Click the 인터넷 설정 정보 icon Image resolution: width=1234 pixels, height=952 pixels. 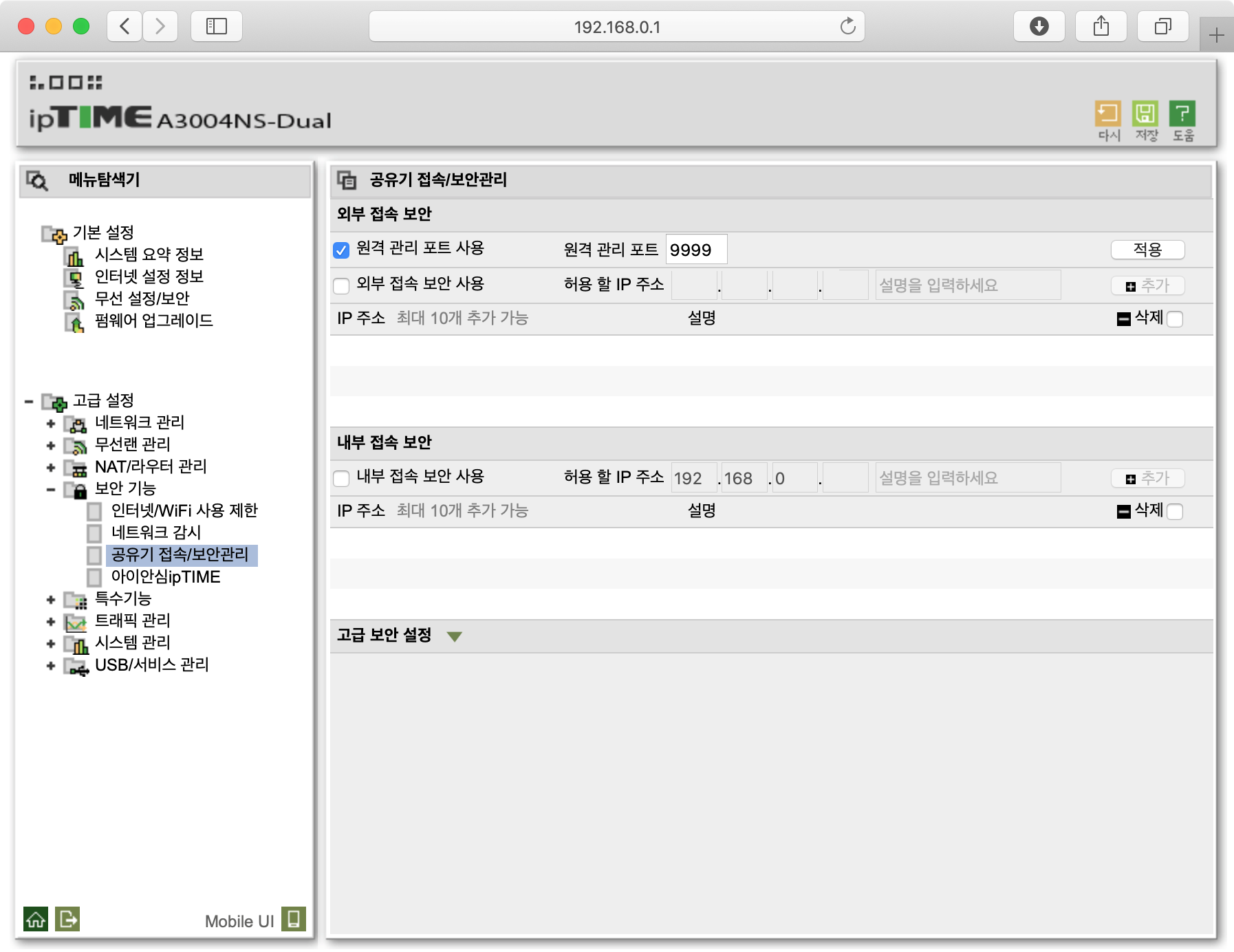(74, 279)
